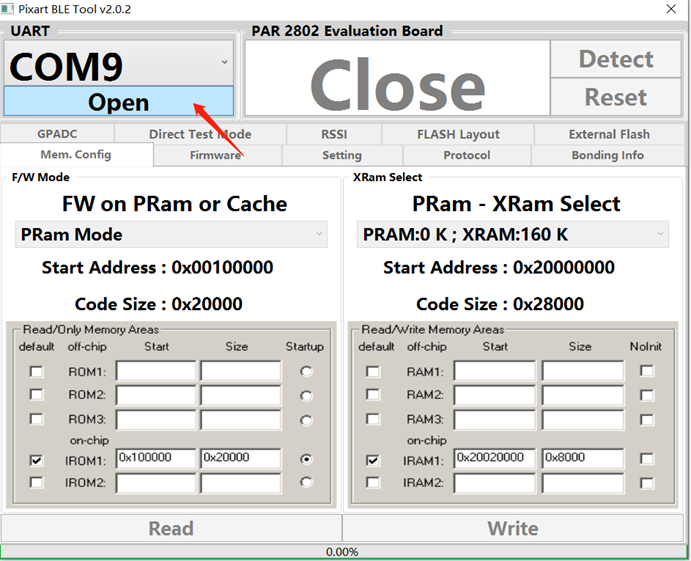The height and width of the screenshot is (561, 691).
Task: Click the ROM1 Size input field
Action: pyautogui.click(x=241, y=371)
